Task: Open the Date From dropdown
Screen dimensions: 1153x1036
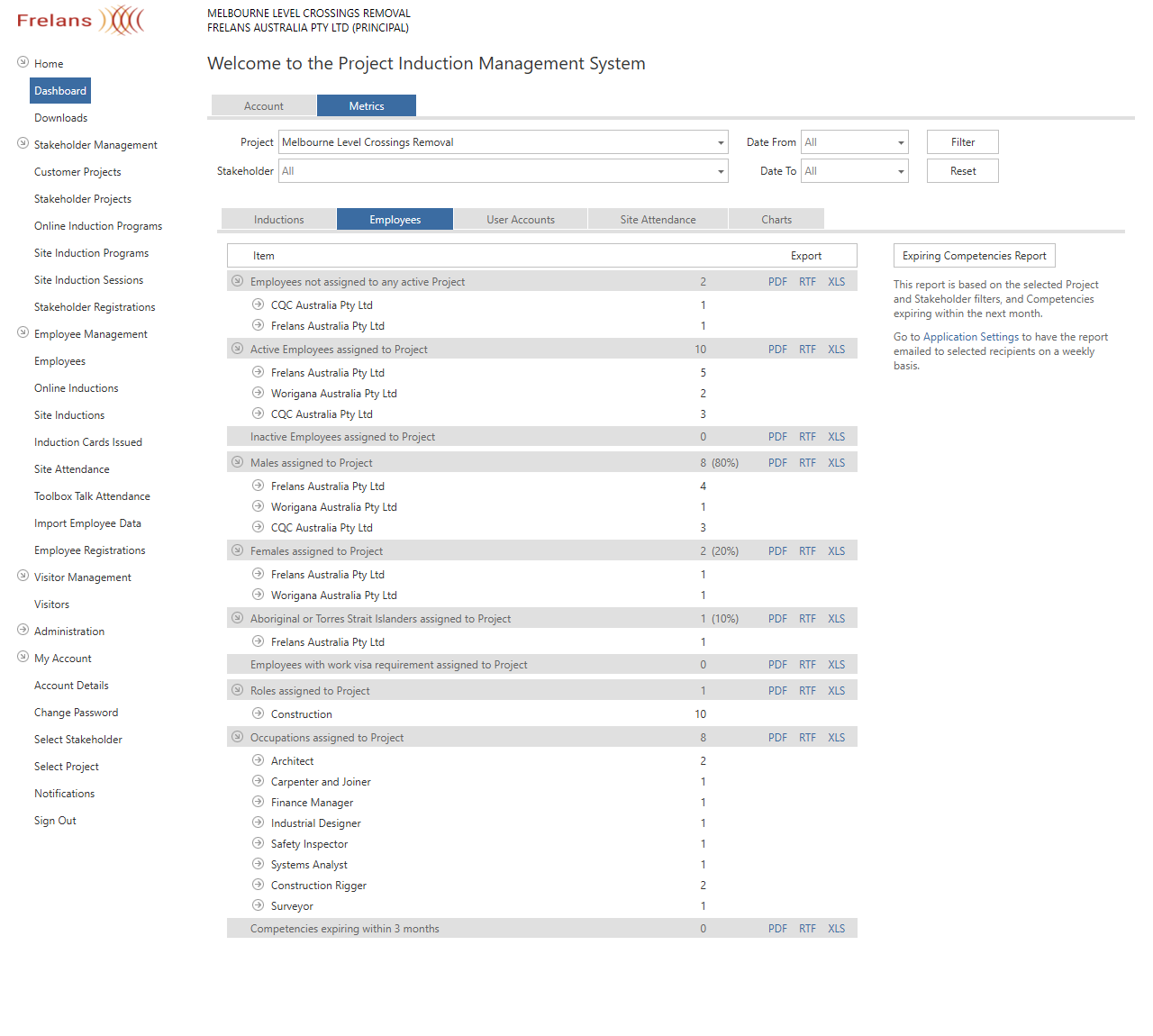Action: click(901, 142)
